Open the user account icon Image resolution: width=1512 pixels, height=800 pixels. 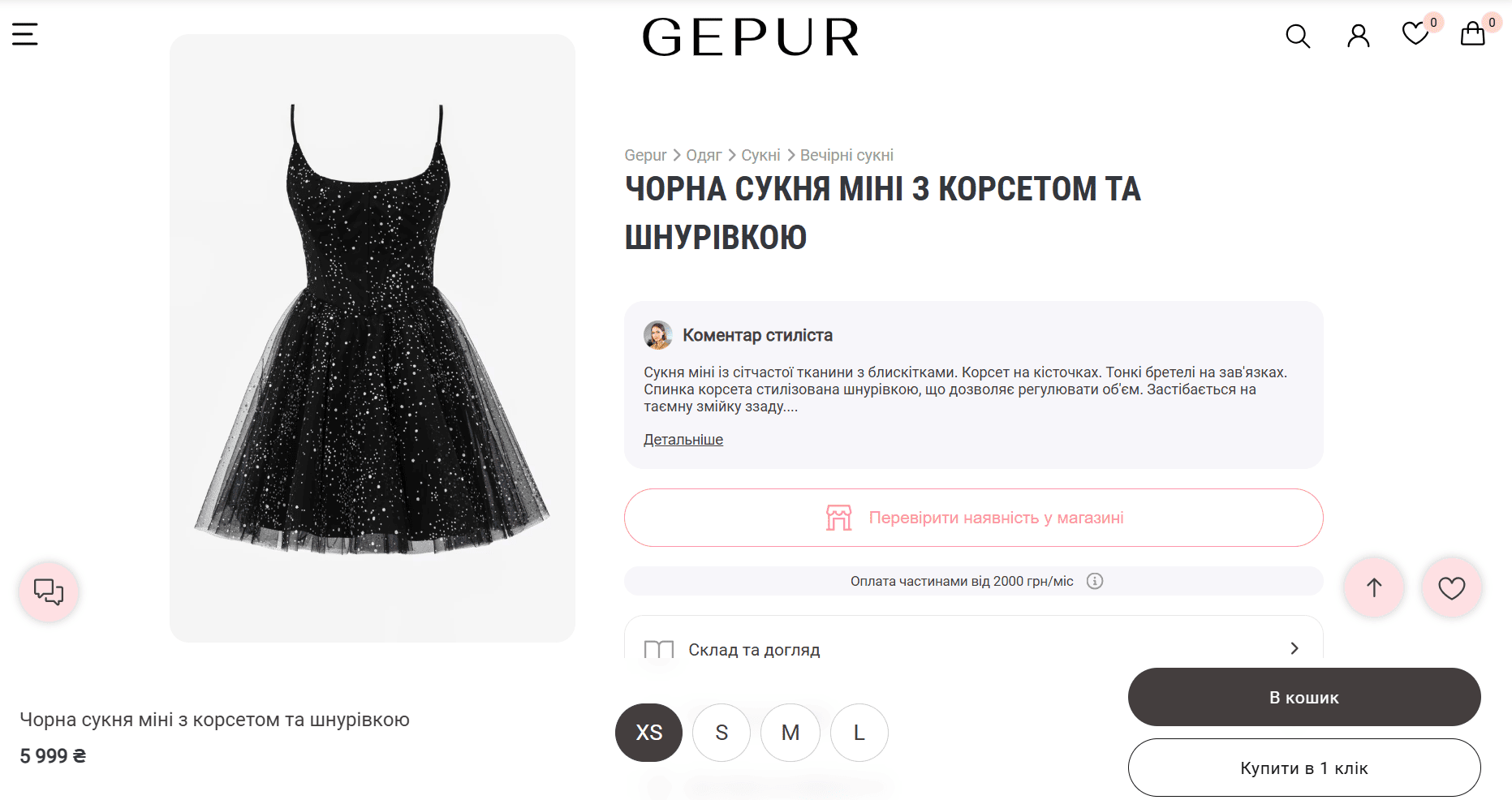(1358, 36)
